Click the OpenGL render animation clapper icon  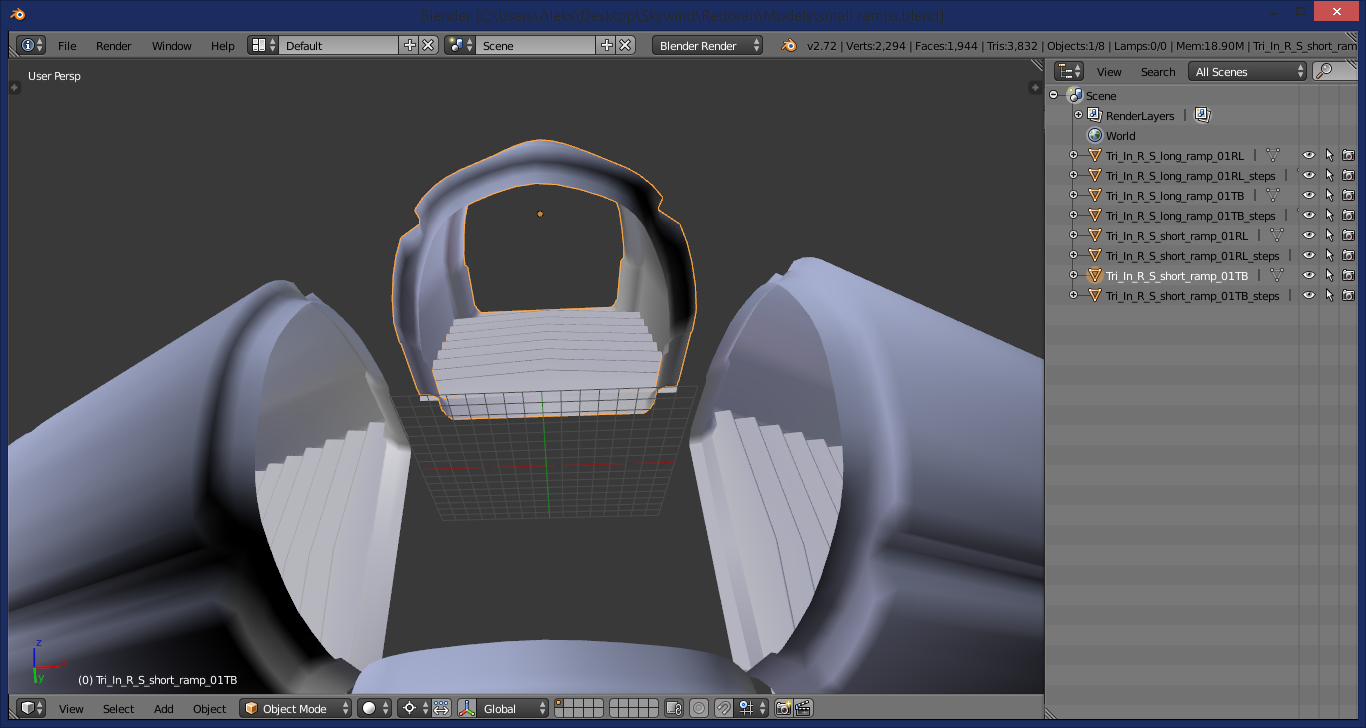pyautogui.click(x=802, y=708)
